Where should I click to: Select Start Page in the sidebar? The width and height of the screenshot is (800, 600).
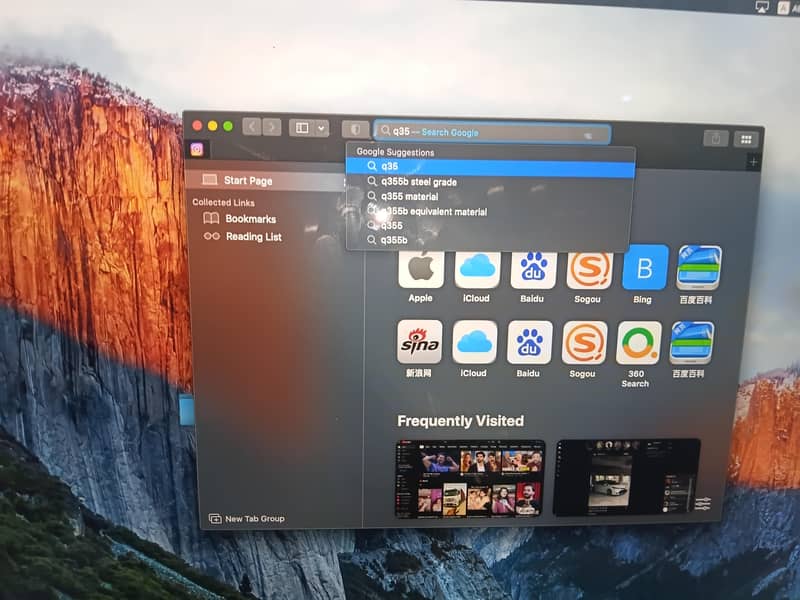[x=265, y=180]
